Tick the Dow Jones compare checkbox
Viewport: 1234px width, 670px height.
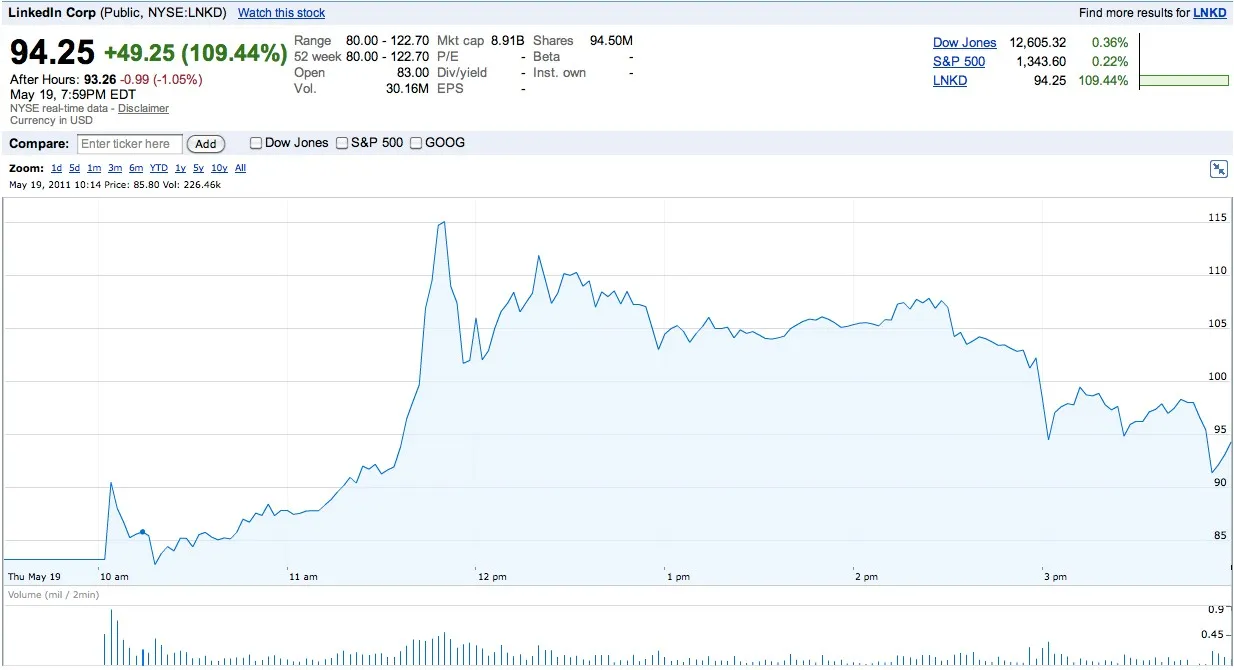[x=255, y=143]
